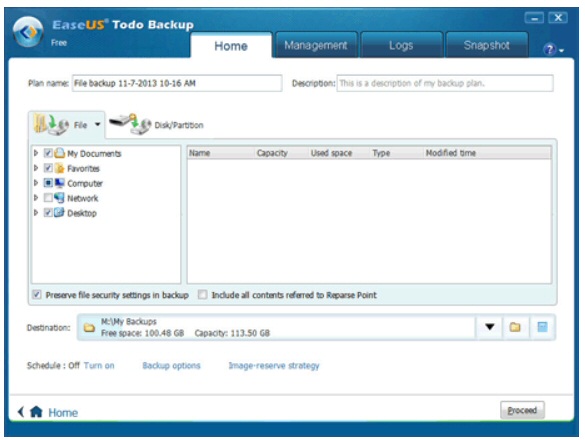Viewport: 585px width, 440px height.
Task: Switch to the Management tab
Action: [316, 45]
